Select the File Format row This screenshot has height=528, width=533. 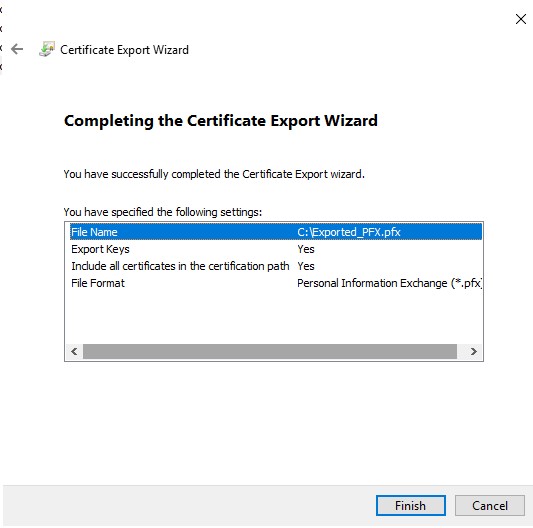276,283
